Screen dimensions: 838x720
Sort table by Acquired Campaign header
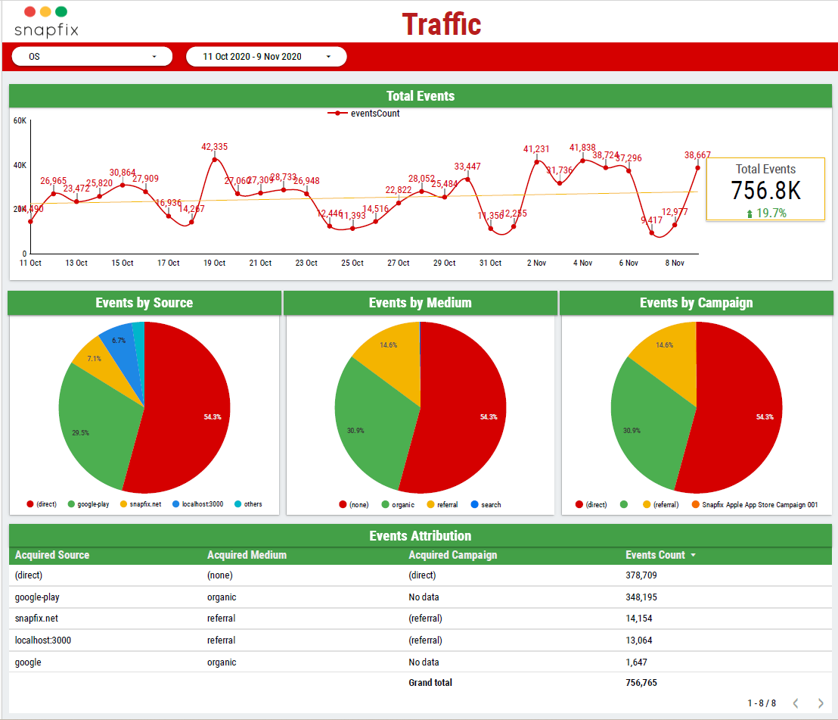pos(453,555)
